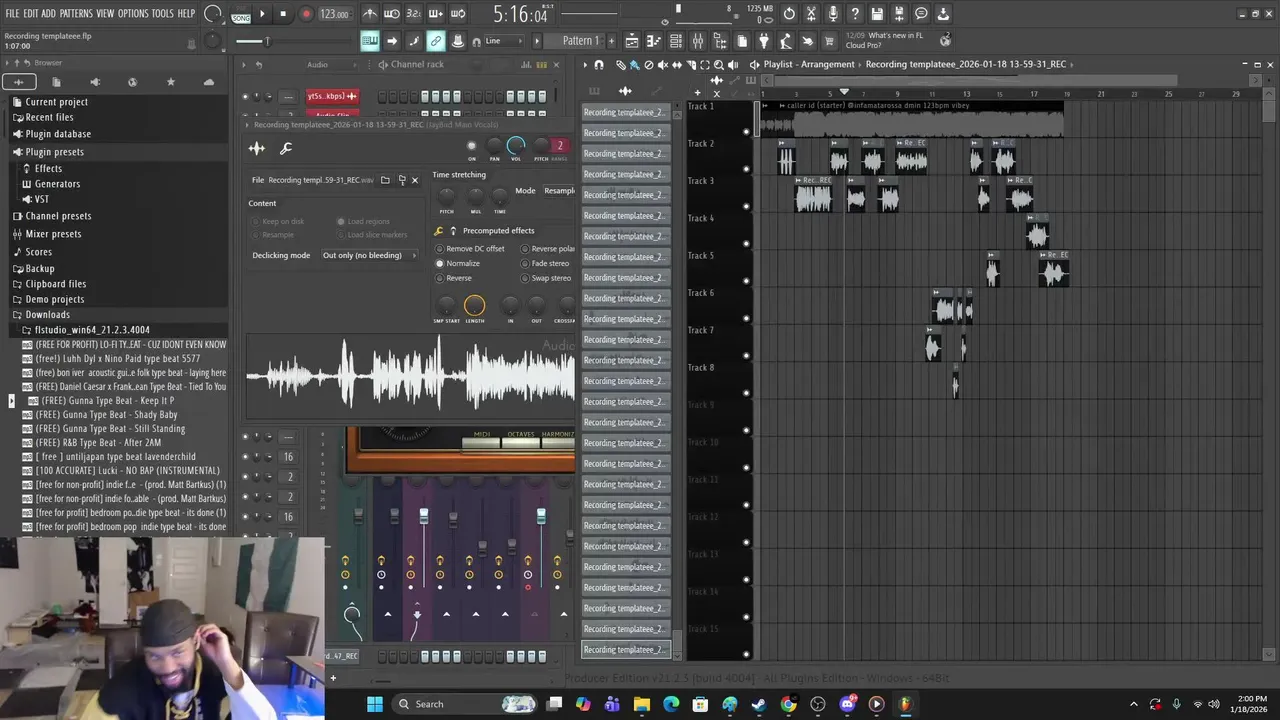Click the 123.000 tempo field
The image size is (1280, 720).
(334, 14)
